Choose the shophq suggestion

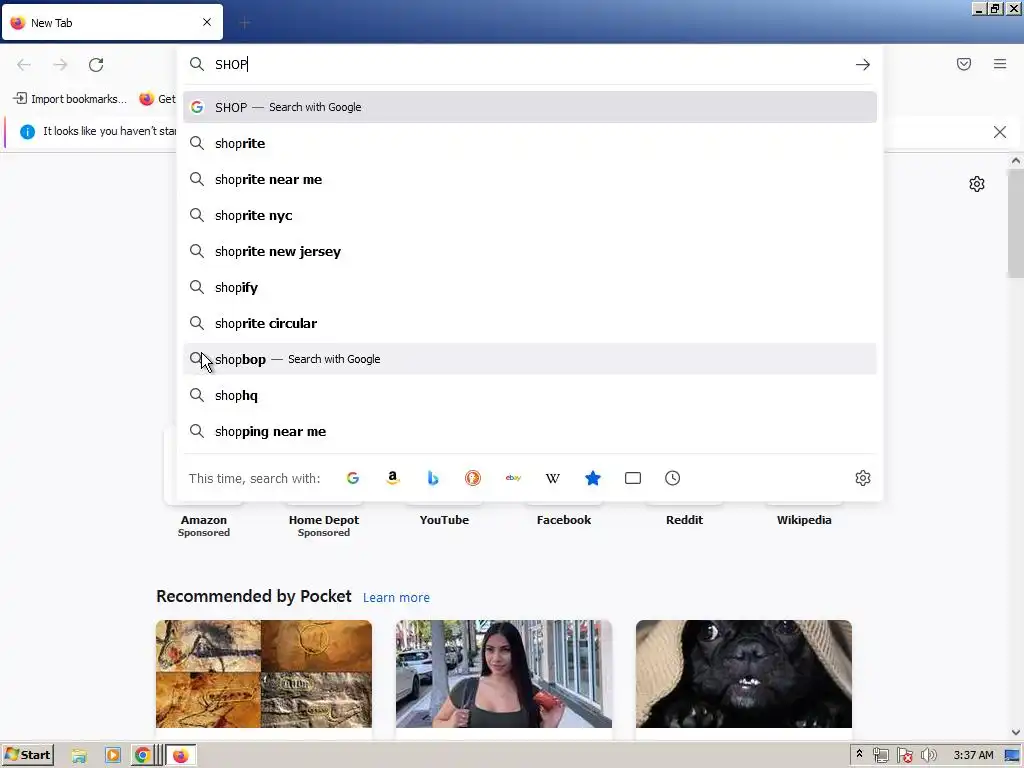530,395
